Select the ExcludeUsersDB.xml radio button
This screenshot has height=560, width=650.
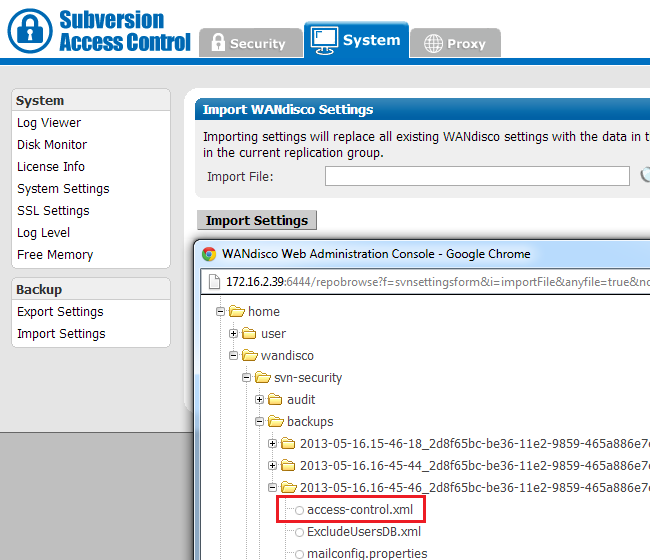[x=299, y=532]
